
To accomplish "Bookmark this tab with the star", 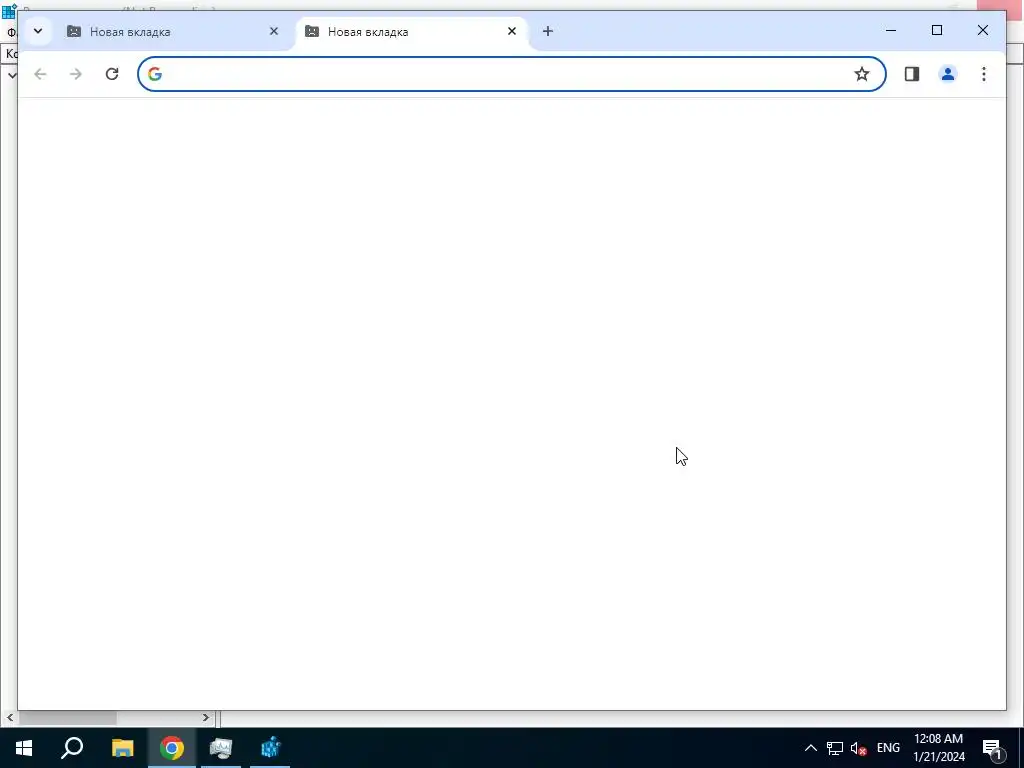I will tap(862, 74).
